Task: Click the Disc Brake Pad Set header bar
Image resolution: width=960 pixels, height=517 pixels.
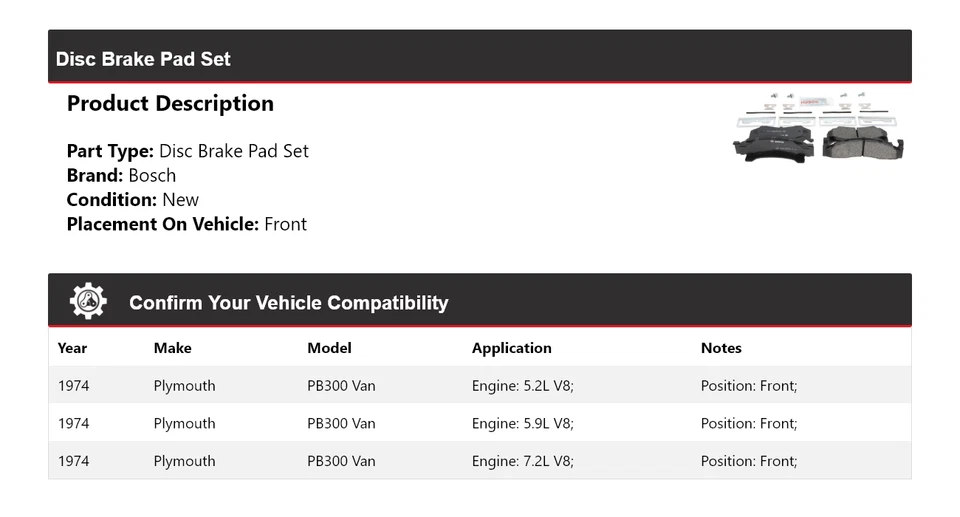Action: coord(479,58)
